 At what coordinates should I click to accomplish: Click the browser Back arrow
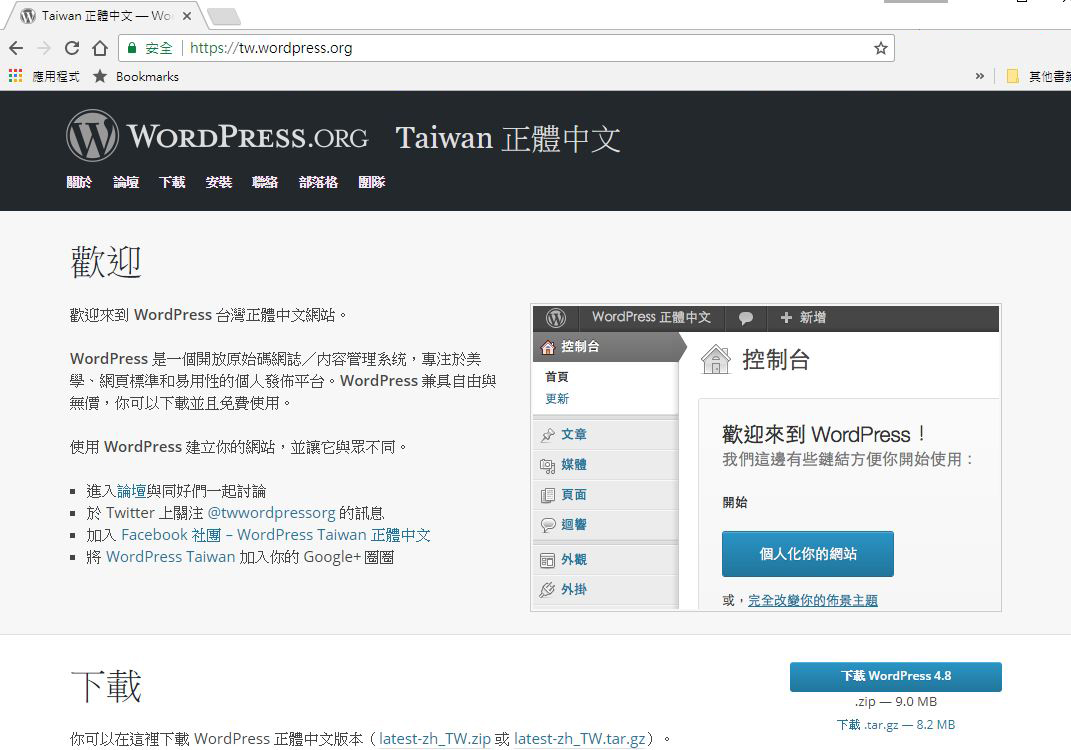click(x=16, y=48)
